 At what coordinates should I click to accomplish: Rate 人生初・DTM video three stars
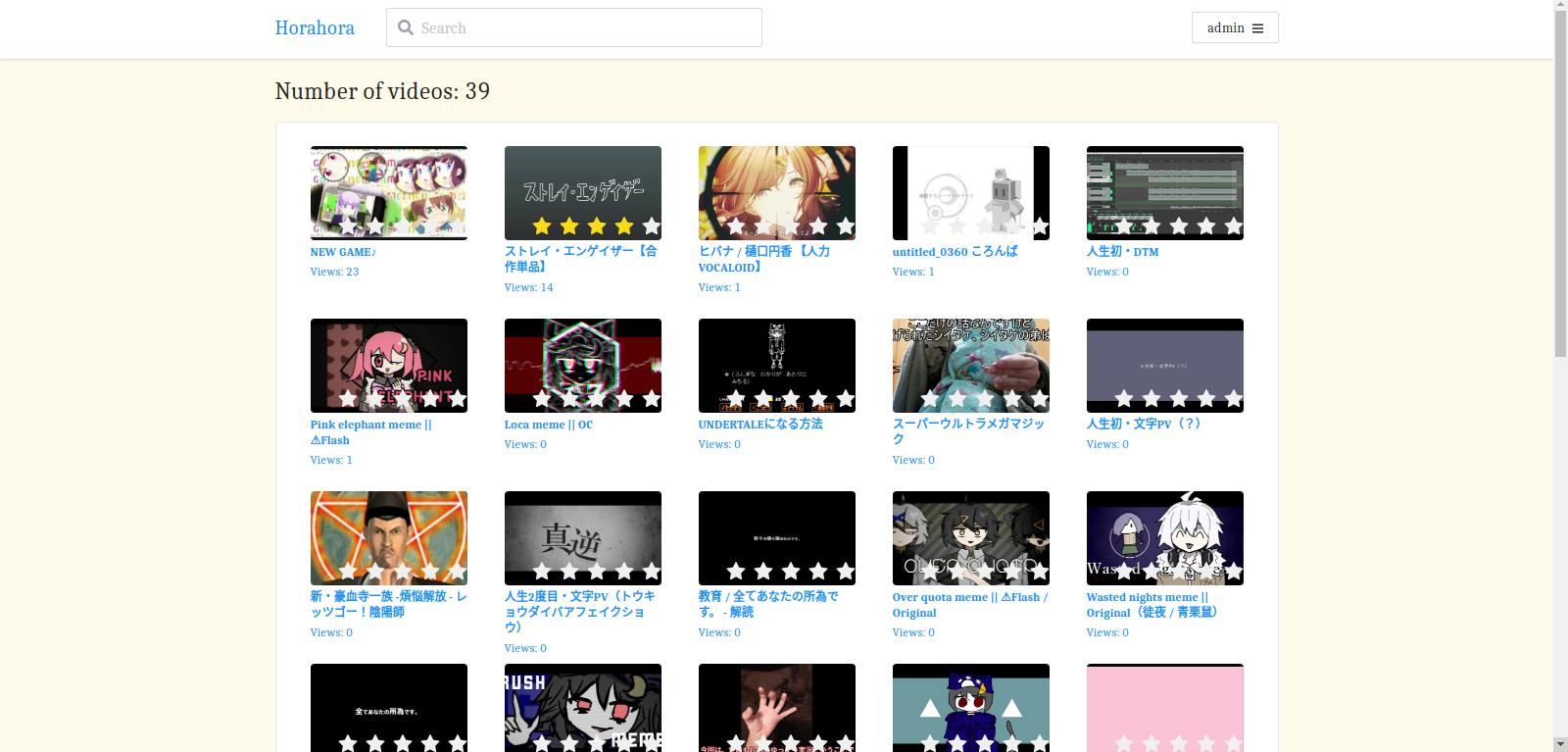pyautogui.click(x=1179, y=226)
